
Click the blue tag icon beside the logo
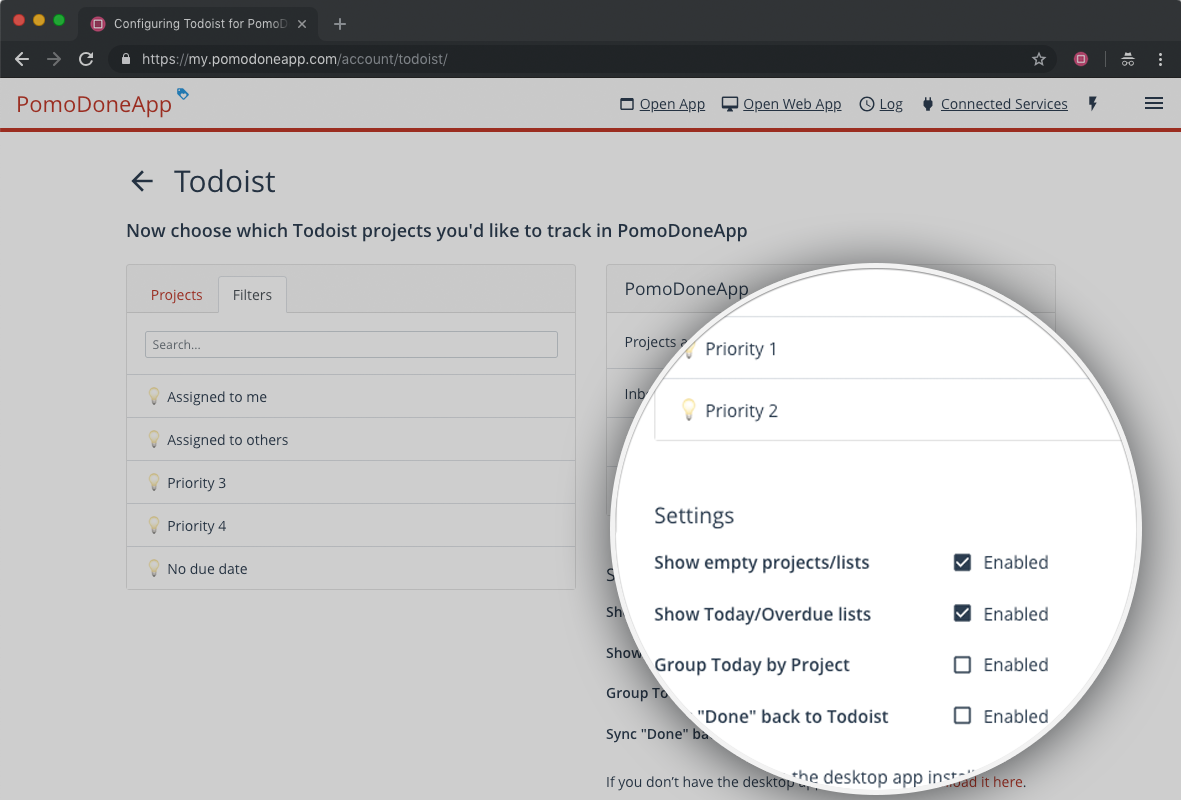[182, 93]
